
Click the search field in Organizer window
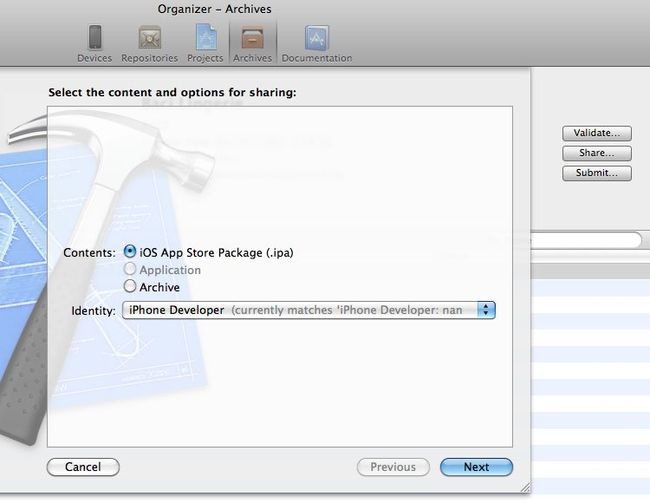(586, 240)
